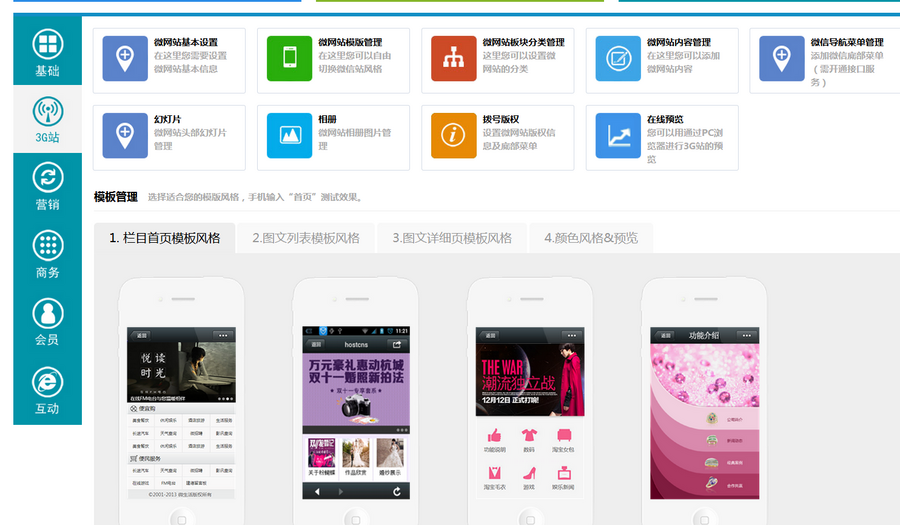900x525 pixels.
Task: Switch to 2.图文列表模板风格 tab
Action: coord(306,238)
